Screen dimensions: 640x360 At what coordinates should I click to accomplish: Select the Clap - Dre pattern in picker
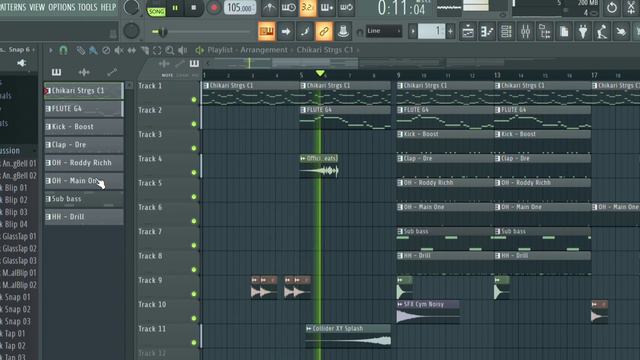84,145
